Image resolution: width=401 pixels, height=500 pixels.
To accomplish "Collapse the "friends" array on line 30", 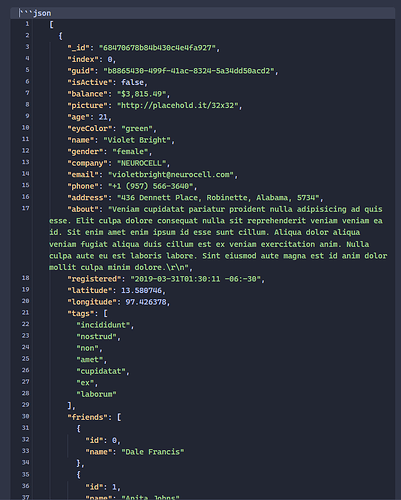I will (x=119, y=417).
